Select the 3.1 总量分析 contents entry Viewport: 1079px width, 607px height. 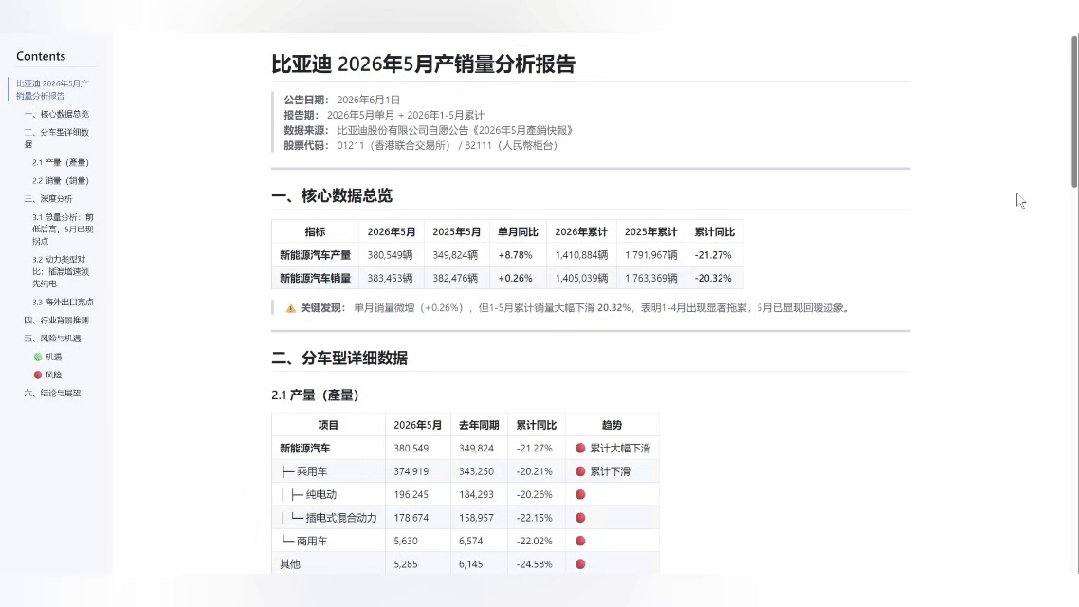pyautogui.click(x=63, y=229)
